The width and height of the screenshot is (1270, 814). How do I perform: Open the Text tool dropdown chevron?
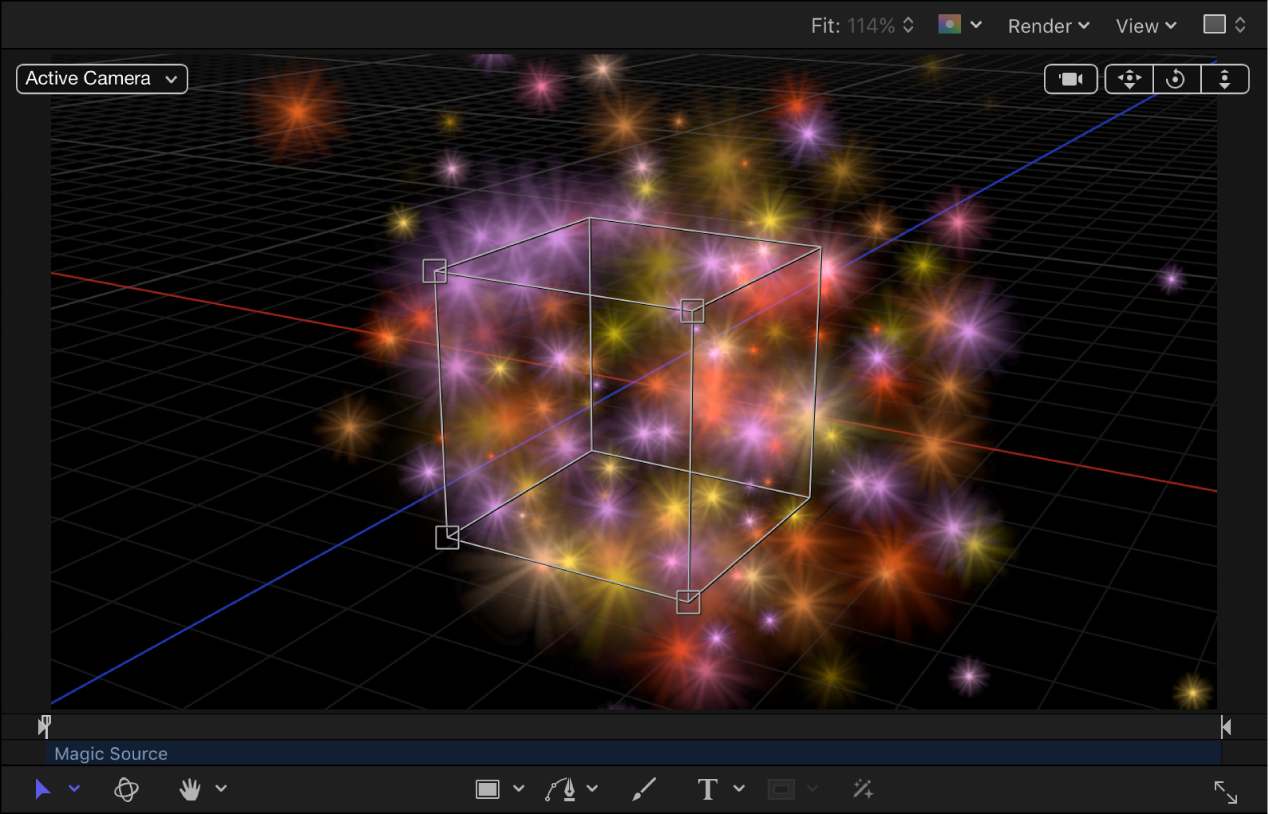coord(739,789)
